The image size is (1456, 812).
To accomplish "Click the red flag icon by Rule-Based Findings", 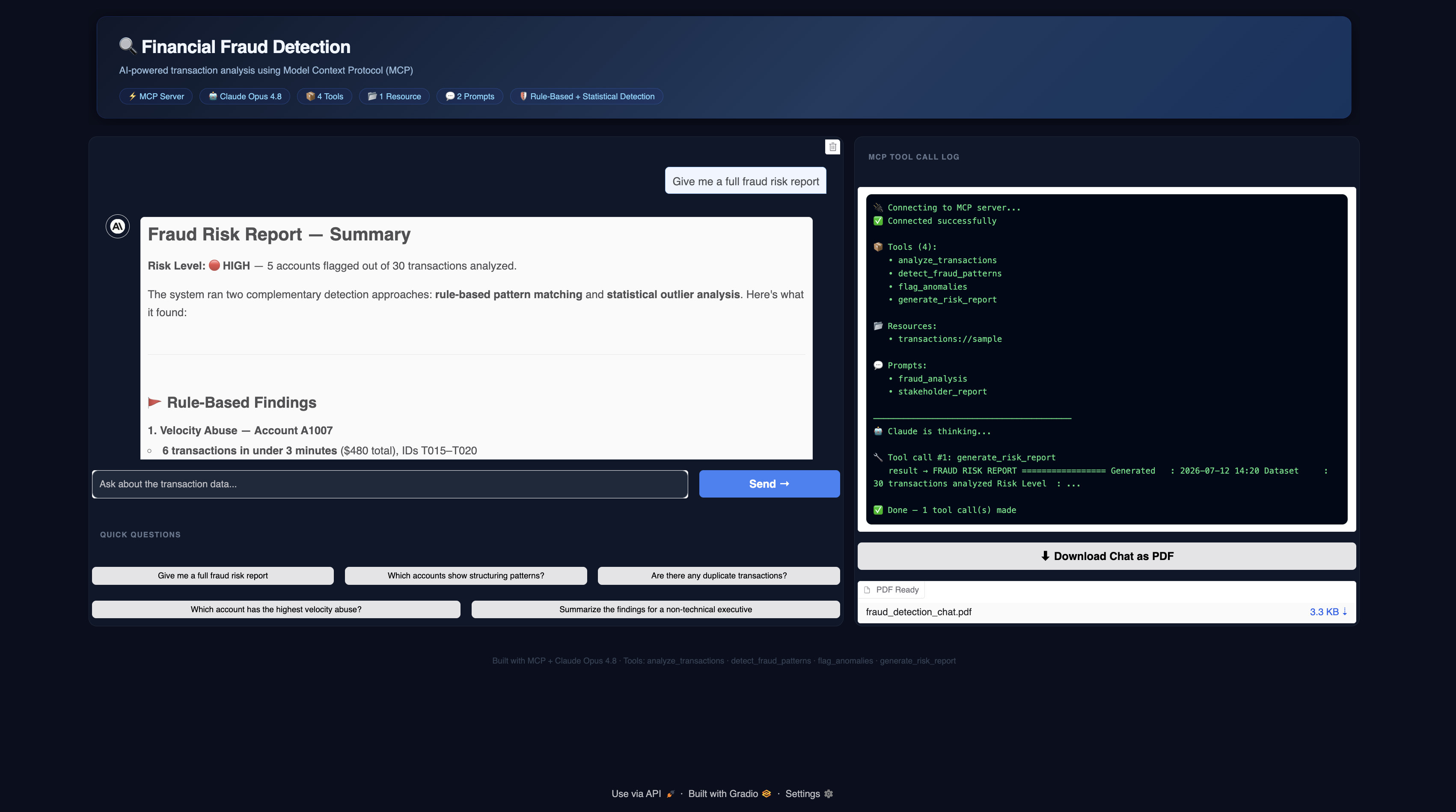I will click(155, 402).
